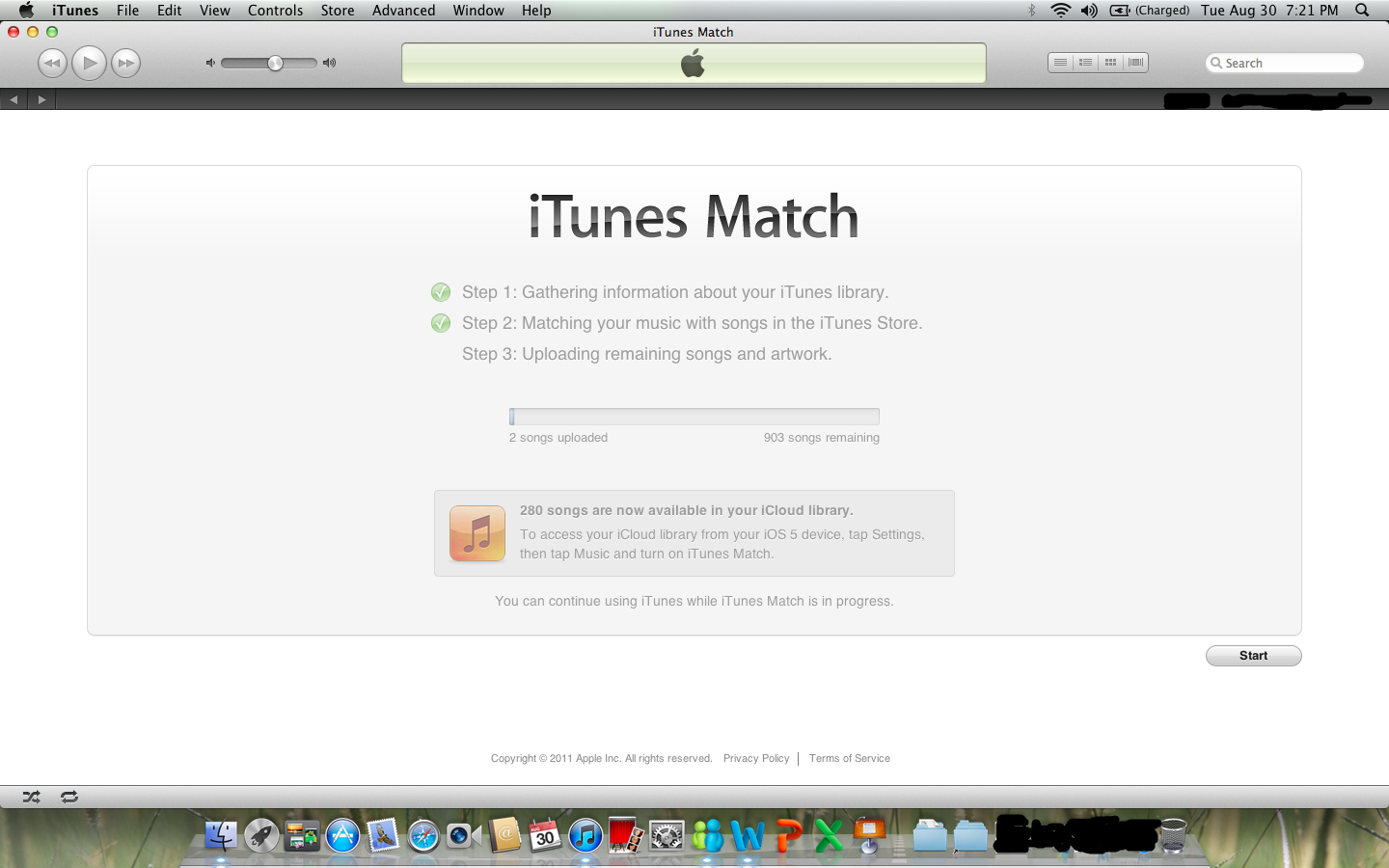Open FaceTime from the Dock
Screen dimensions: 1389x868
[x=463, y=834]
